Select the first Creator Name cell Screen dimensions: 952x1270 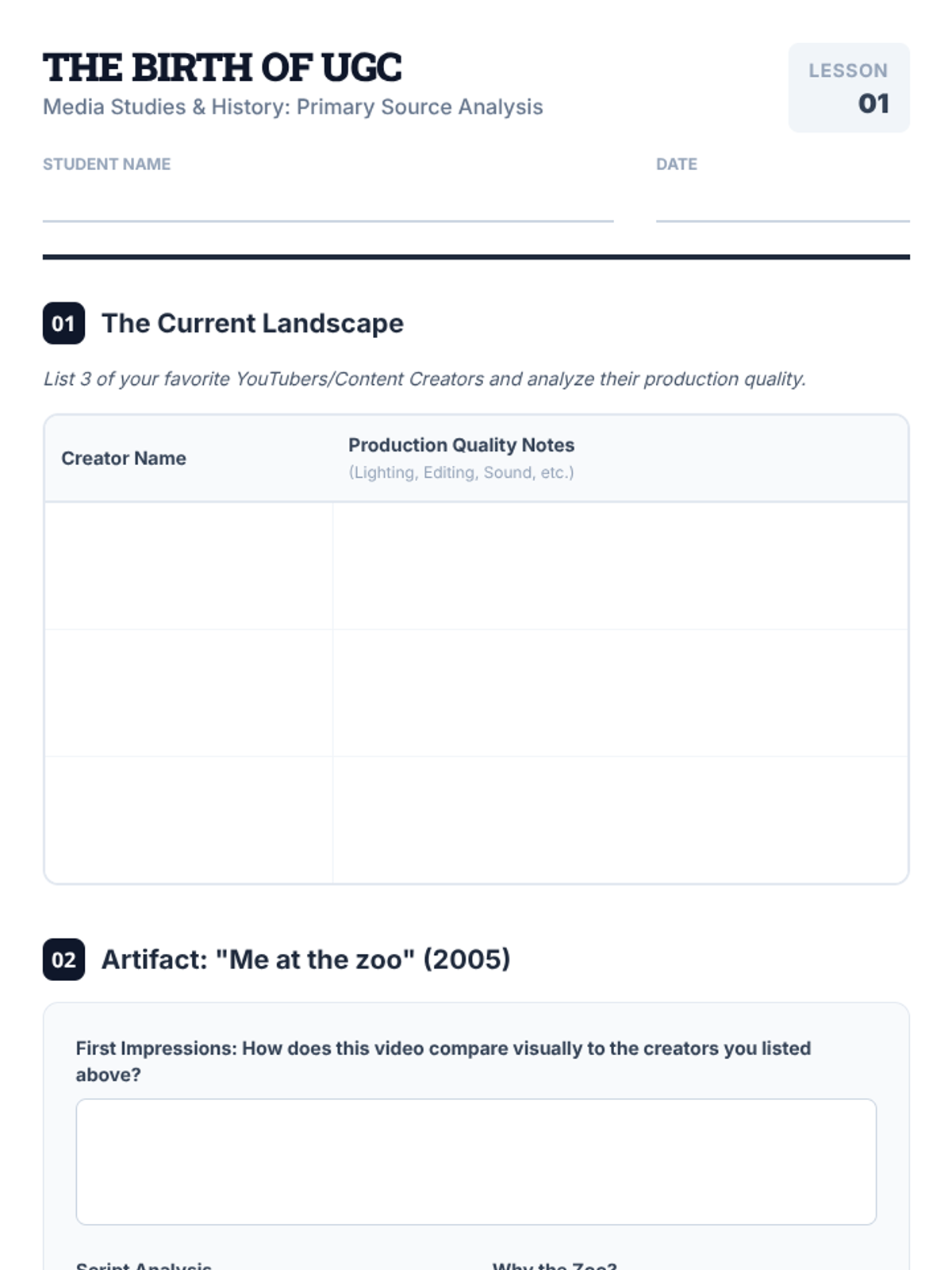(189, 566)
